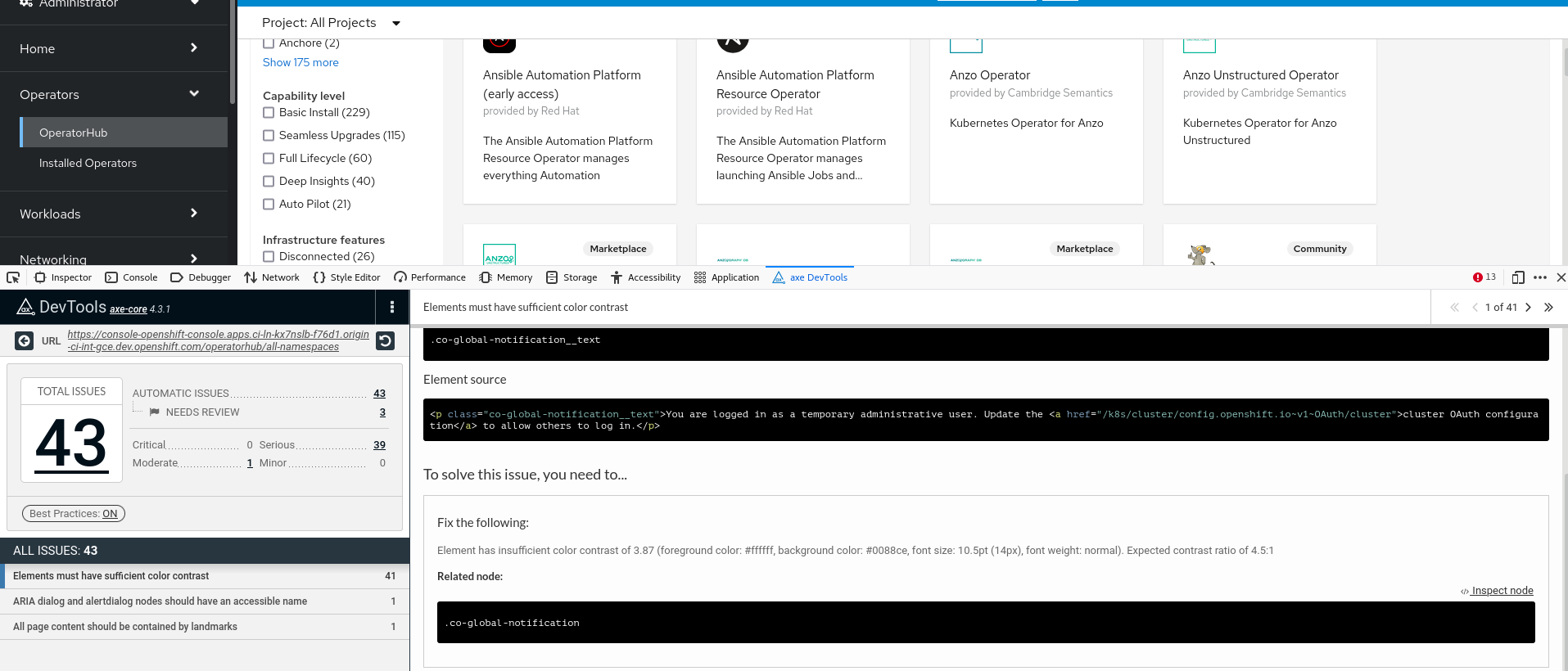Check the Anchore provider filter
1568x671 pixels.
[x=269, y=43]
